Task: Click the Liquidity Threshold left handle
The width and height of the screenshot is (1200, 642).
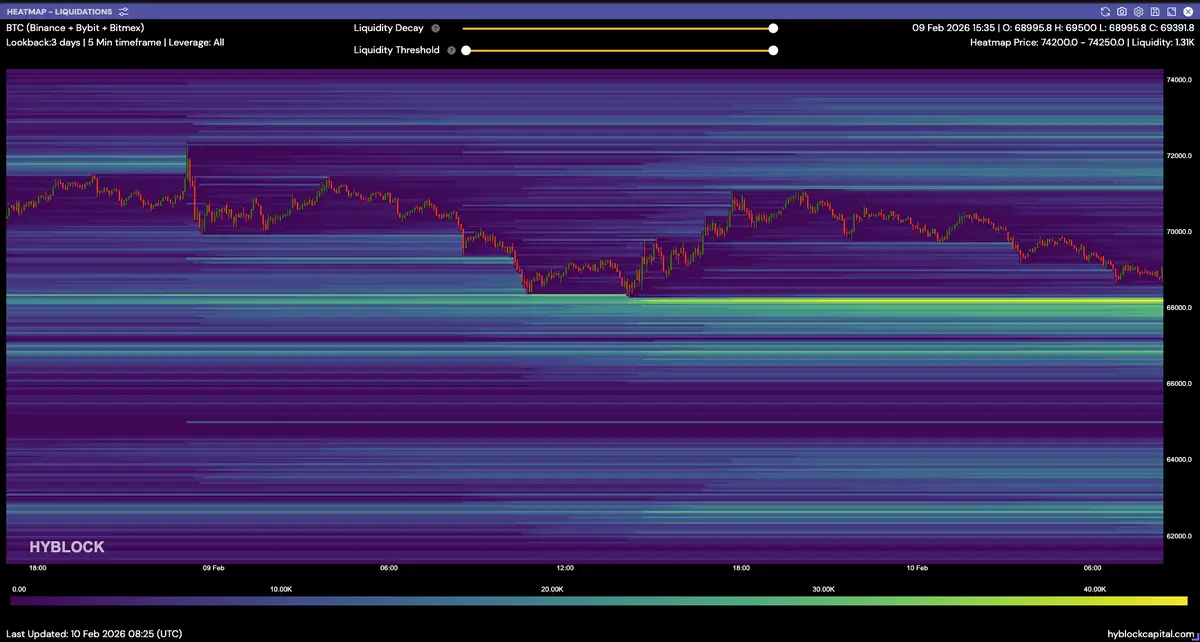Action: (463, 50)
